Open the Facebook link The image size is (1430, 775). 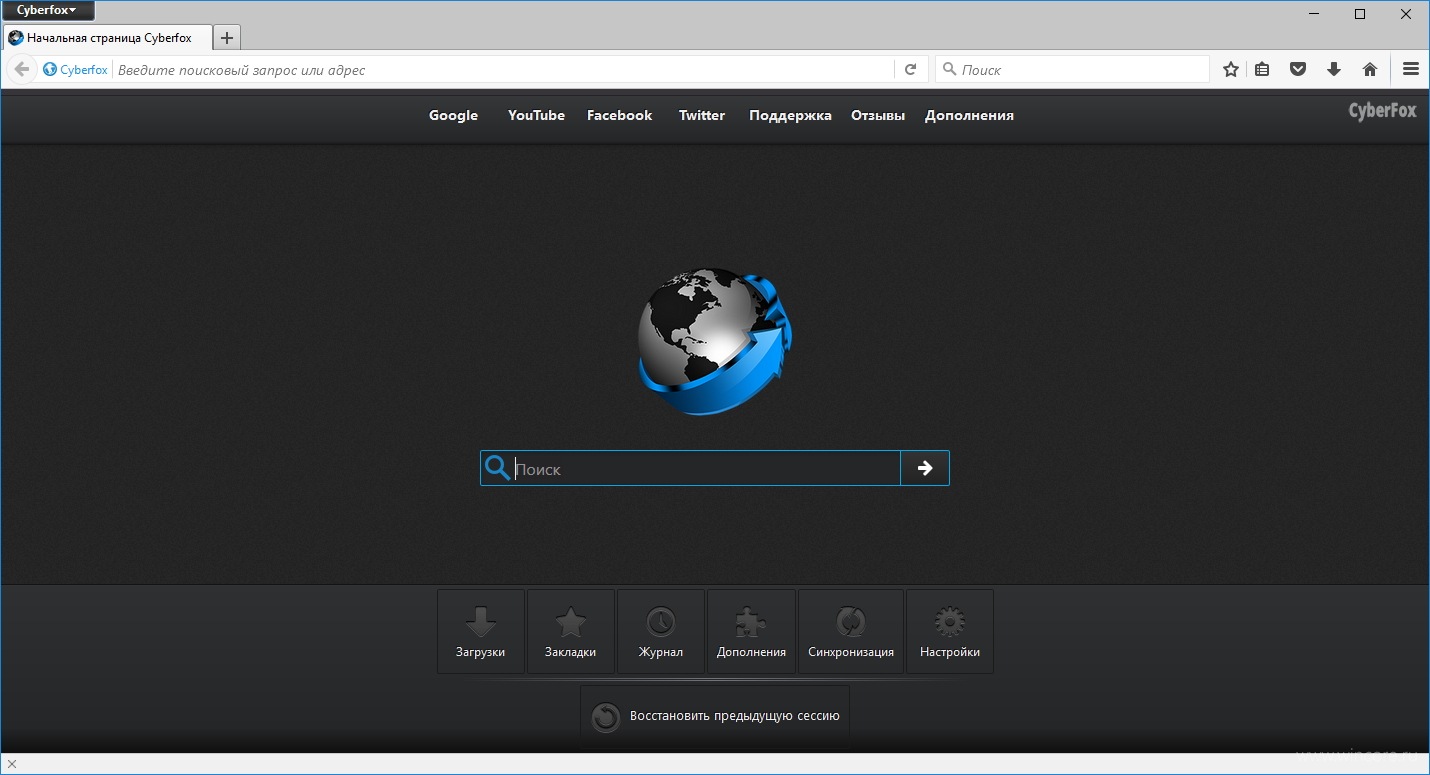coord(619,116)
